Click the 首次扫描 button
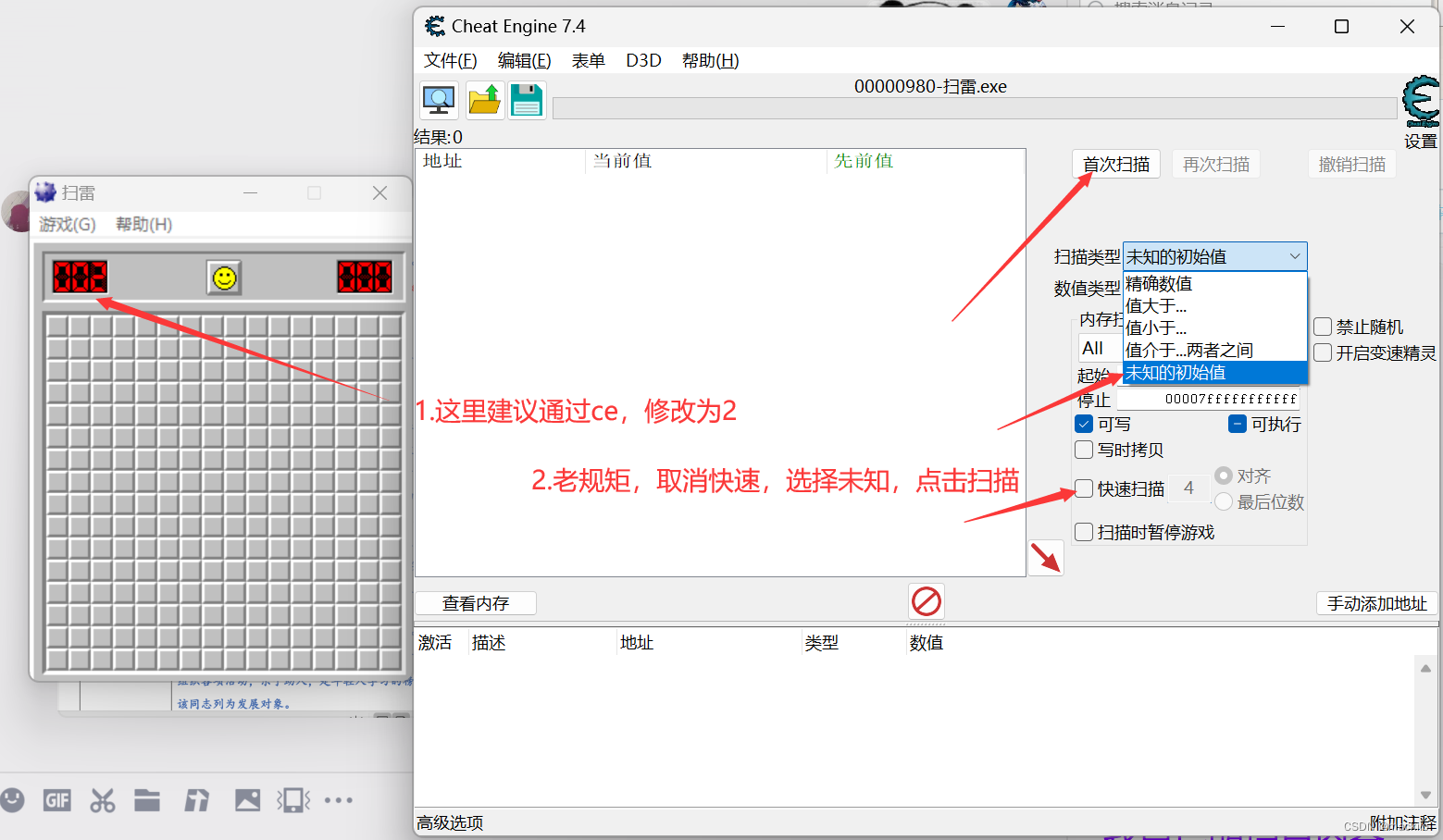Image resolution: width=1443 pixels, height=840 pixels. coord(1116,164)
